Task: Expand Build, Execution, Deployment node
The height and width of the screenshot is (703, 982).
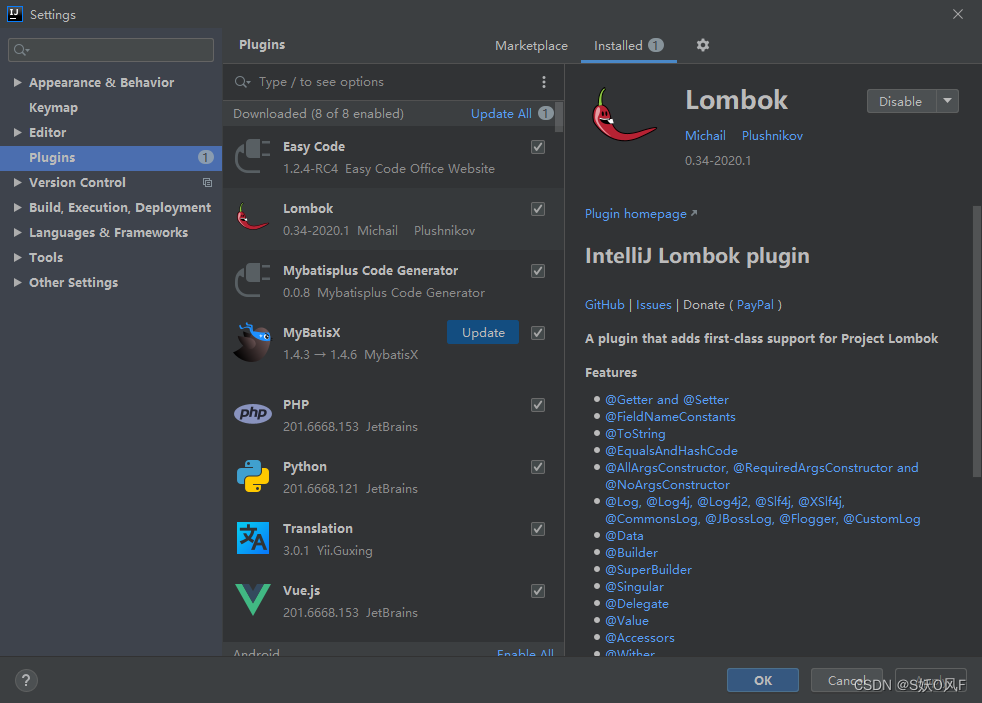Action: [x=18, y=207]
